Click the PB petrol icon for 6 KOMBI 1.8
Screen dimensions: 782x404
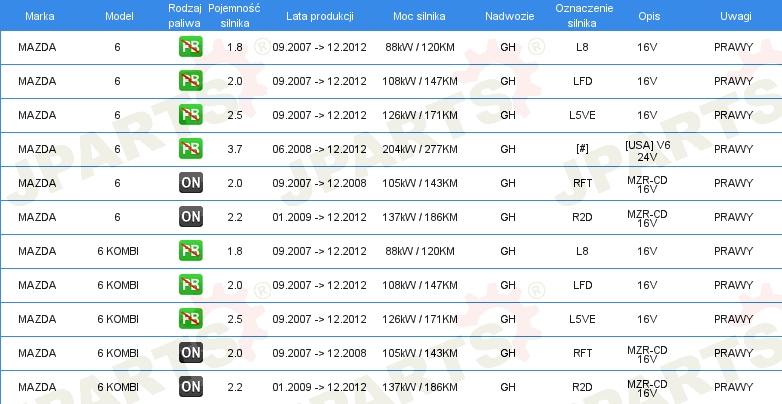click(191, 250)
